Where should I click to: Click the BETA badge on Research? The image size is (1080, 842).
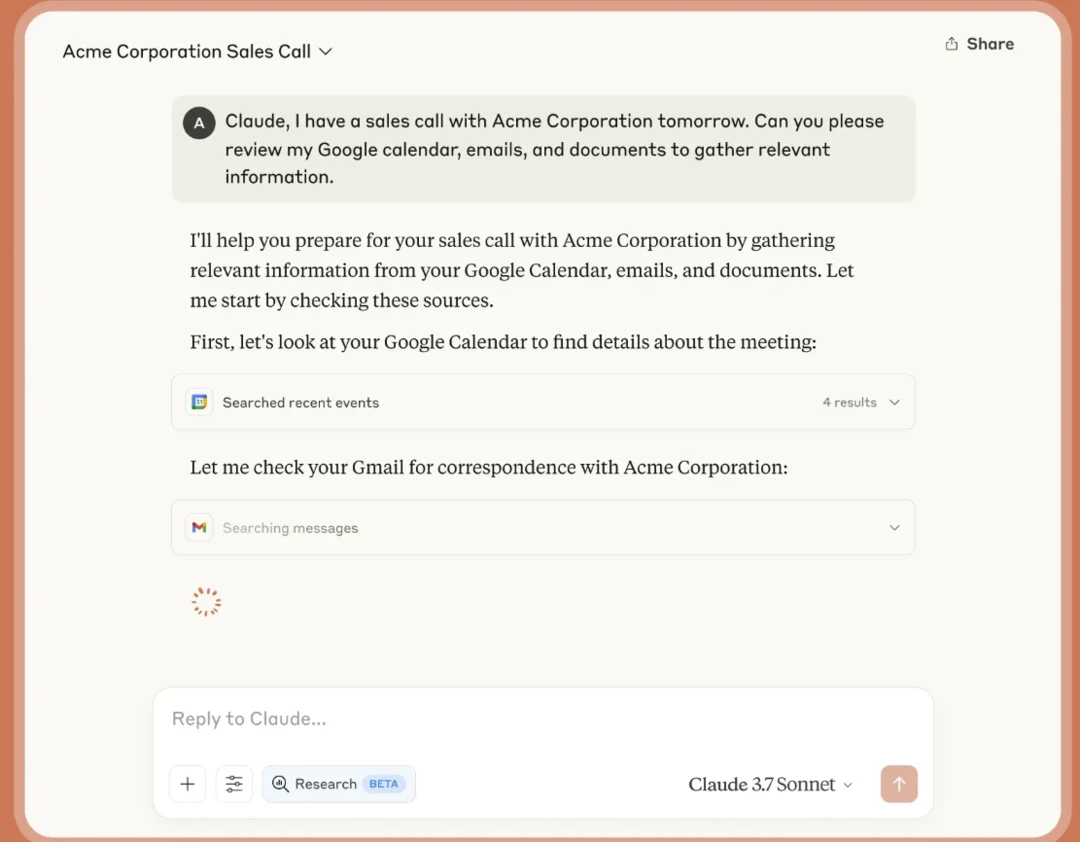coord(384,784)
